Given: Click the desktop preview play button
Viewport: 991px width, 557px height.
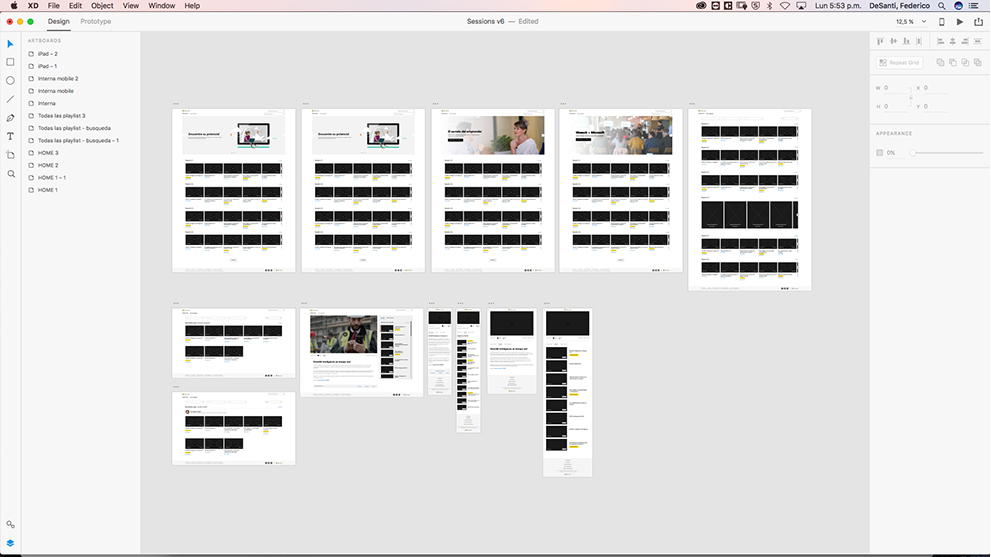Looking at the screenshot, I should point(960,21).
